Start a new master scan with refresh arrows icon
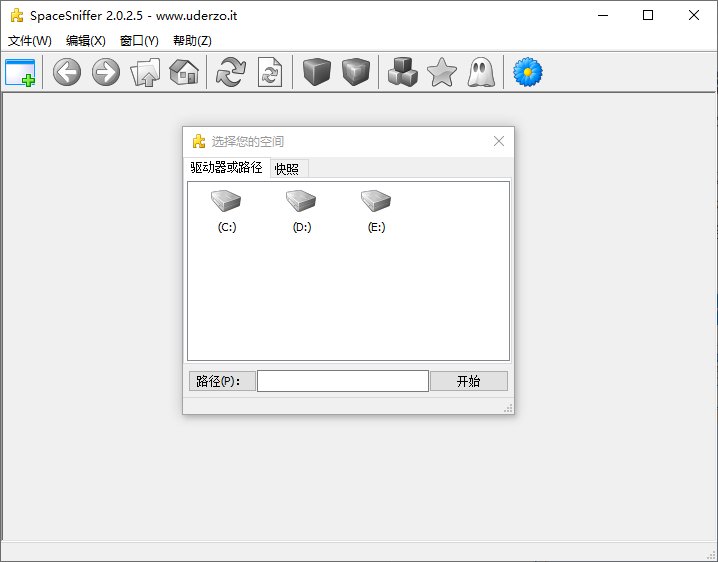 231,73
